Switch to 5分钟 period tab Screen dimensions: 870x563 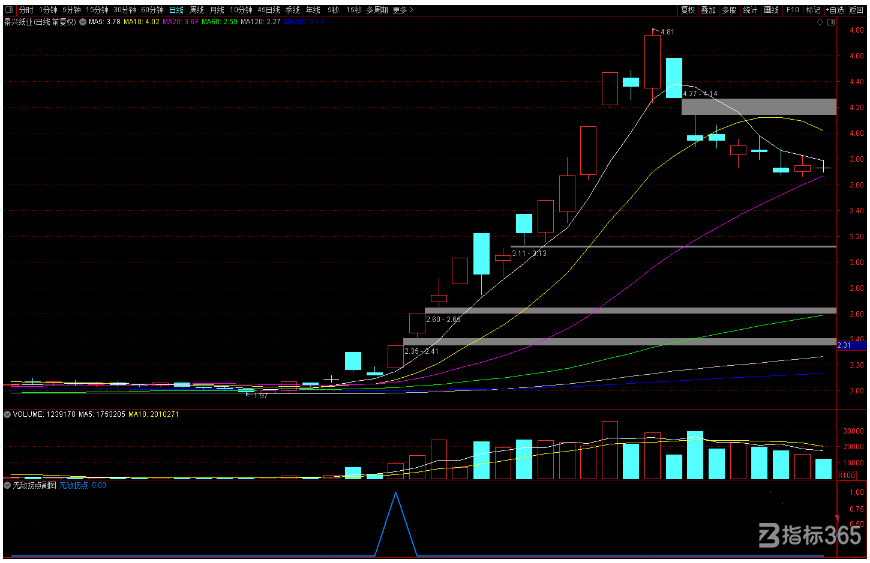72,10
